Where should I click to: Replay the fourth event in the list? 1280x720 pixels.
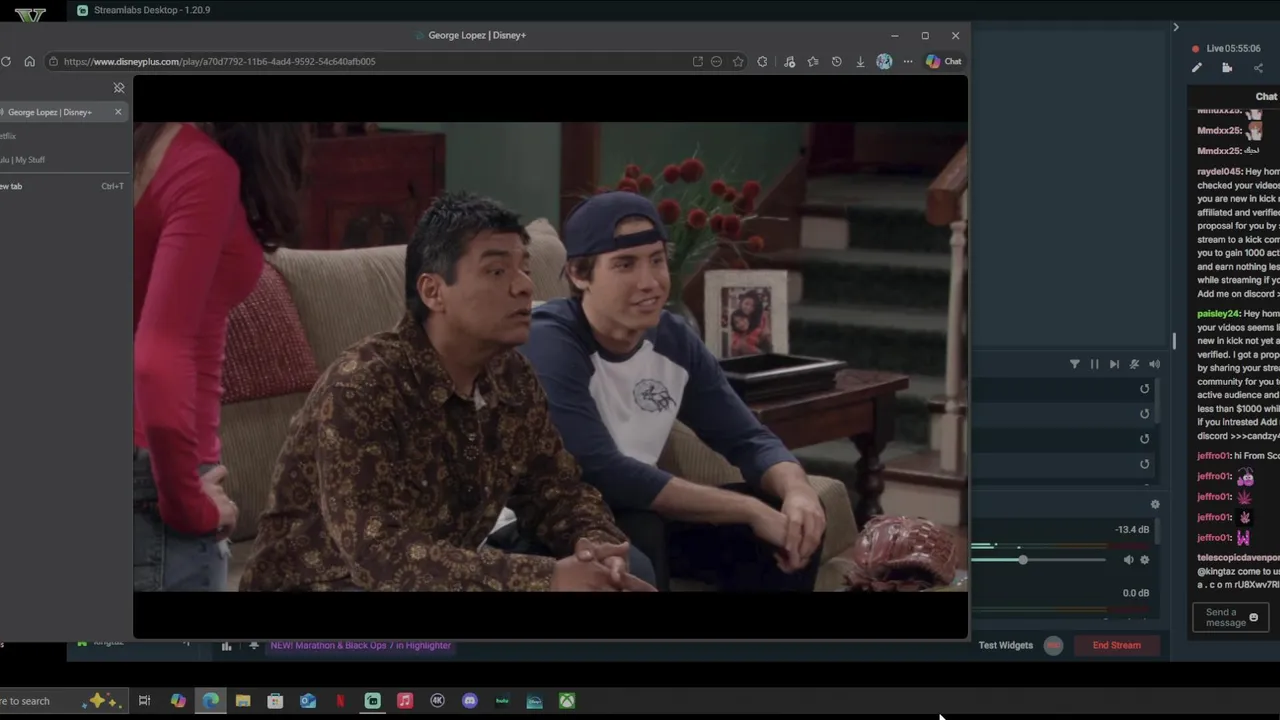pos(1145,464)
